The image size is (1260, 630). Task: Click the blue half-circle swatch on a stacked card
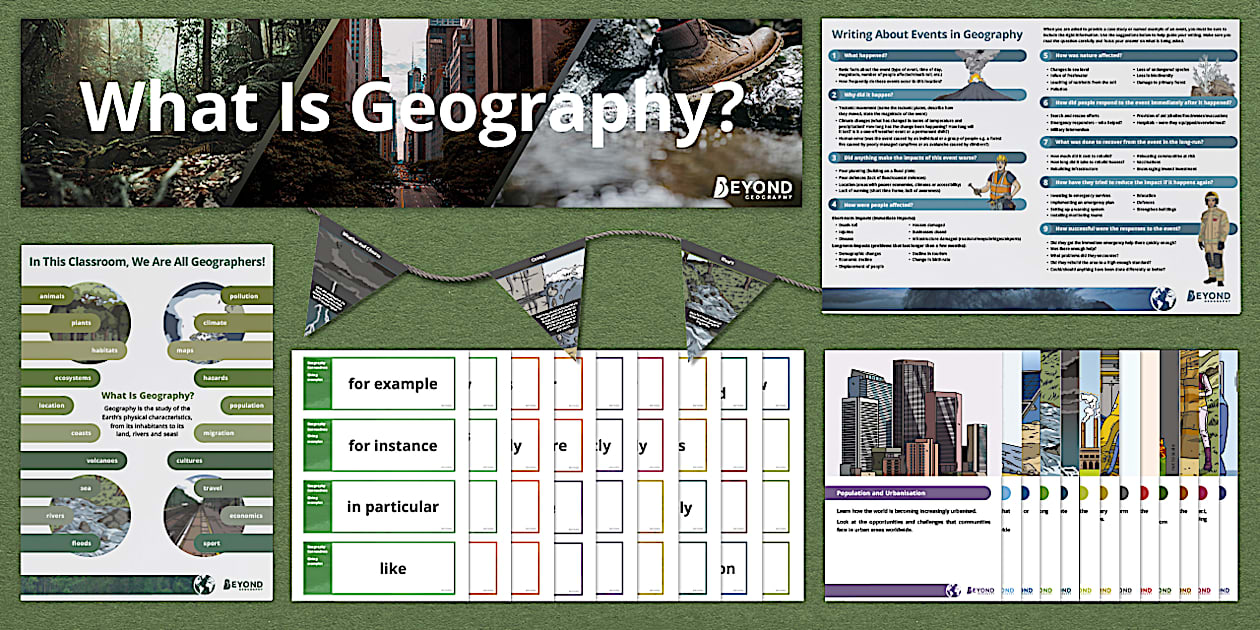tap(1004, 493)
